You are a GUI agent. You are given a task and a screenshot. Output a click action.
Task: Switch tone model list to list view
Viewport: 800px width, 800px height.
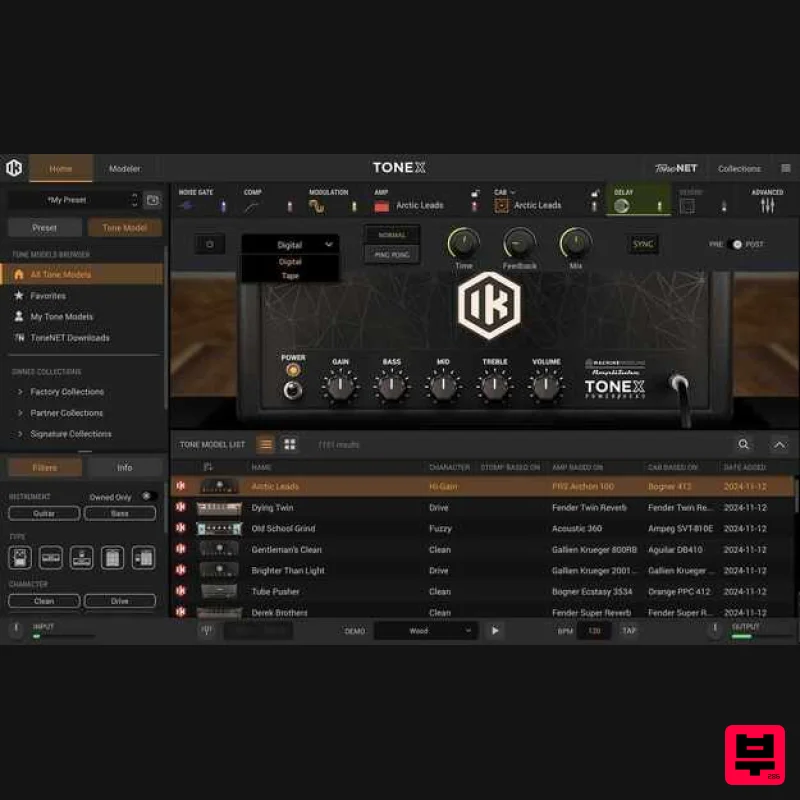(x=266, y=444)
